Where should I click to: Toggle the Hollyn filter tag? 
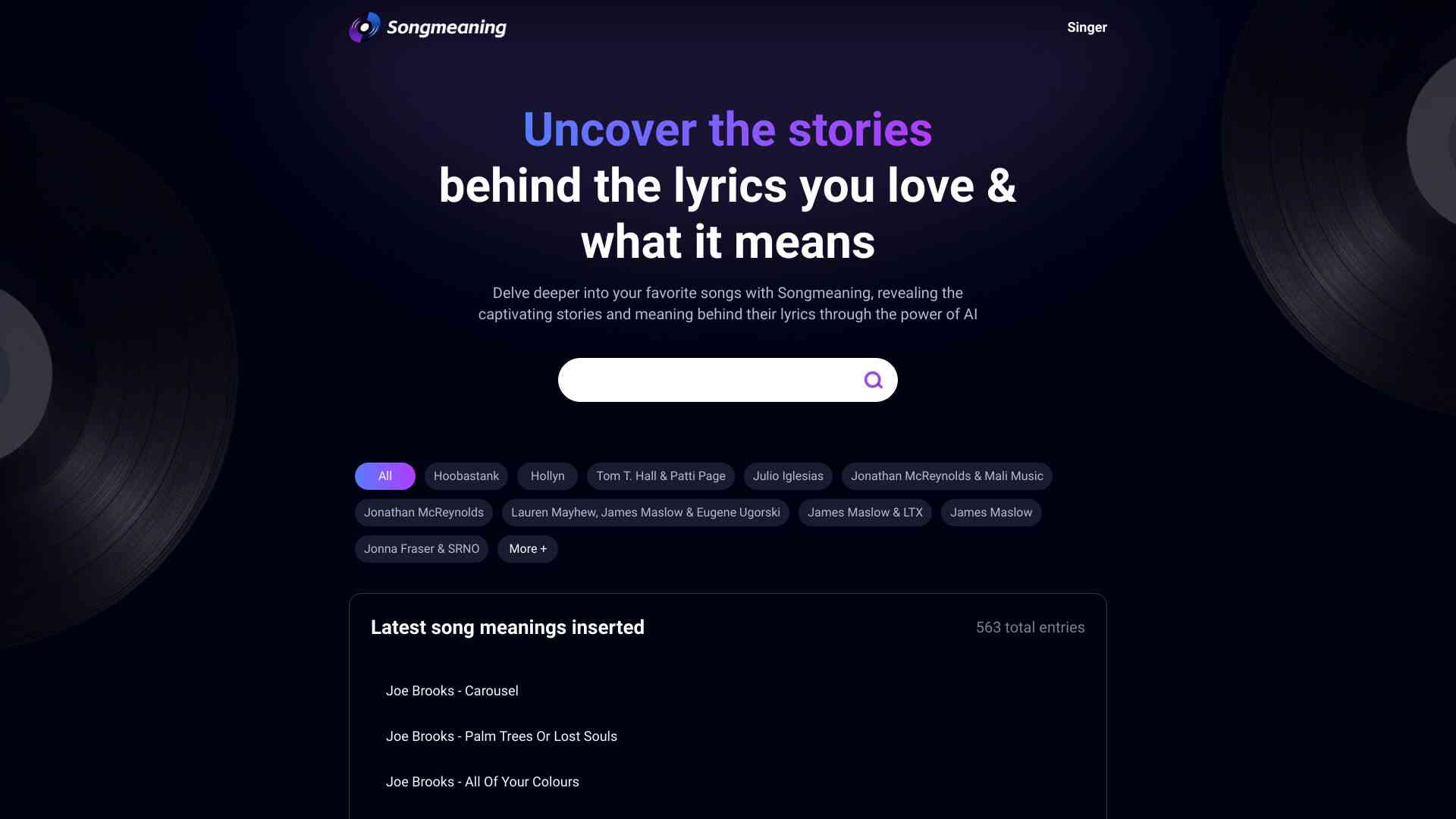(x=547, y=476)
